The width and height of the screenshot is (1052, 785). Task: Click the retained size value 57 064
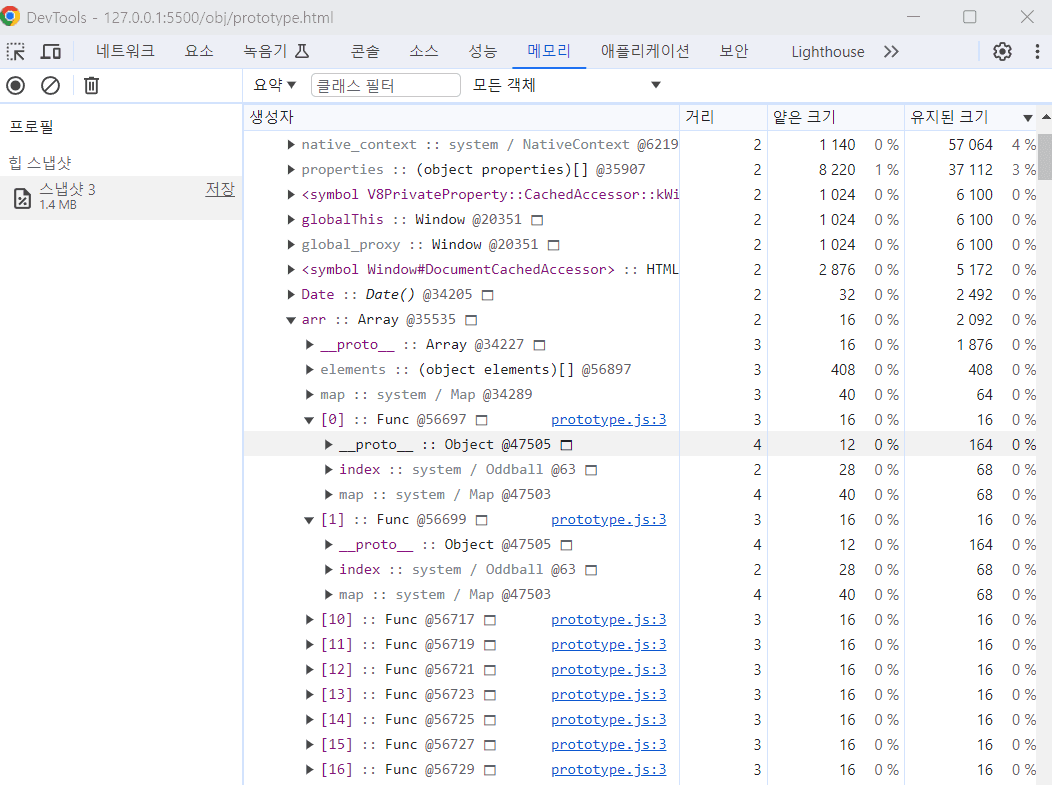pyautogui.click(x=970, y=145)
